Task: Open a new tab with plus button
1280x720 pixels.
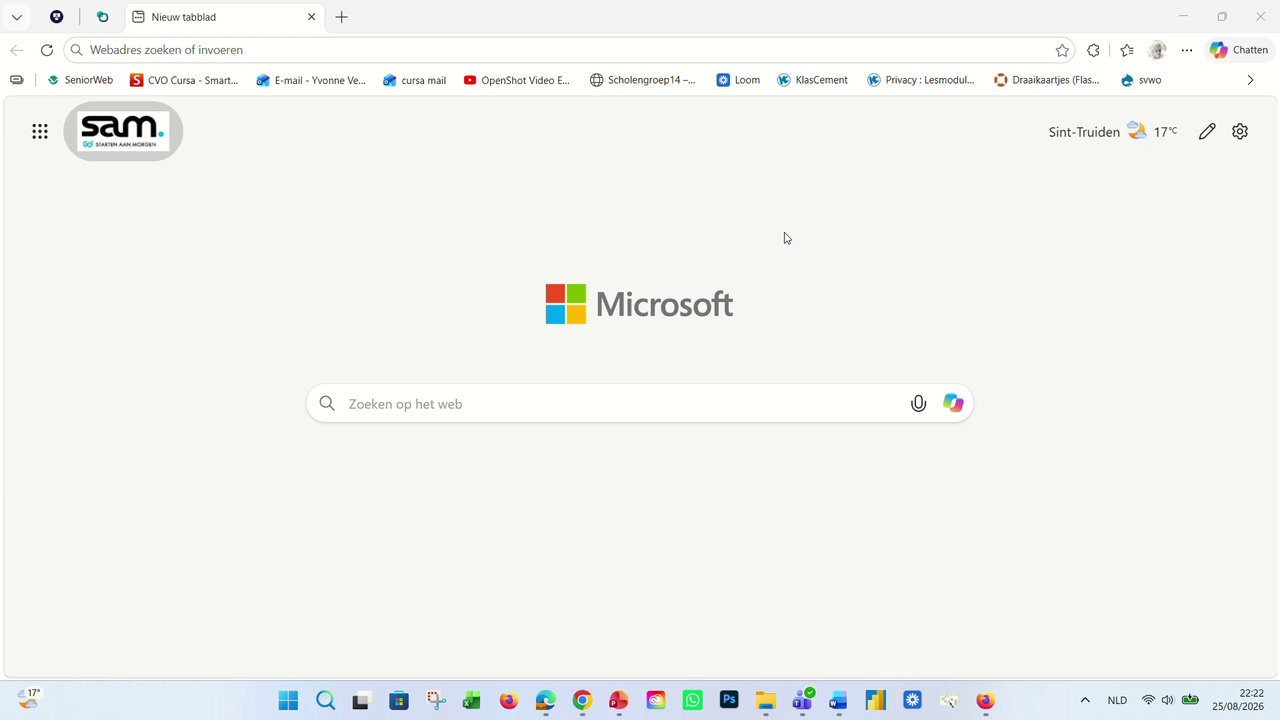Action: click(342, 17)
